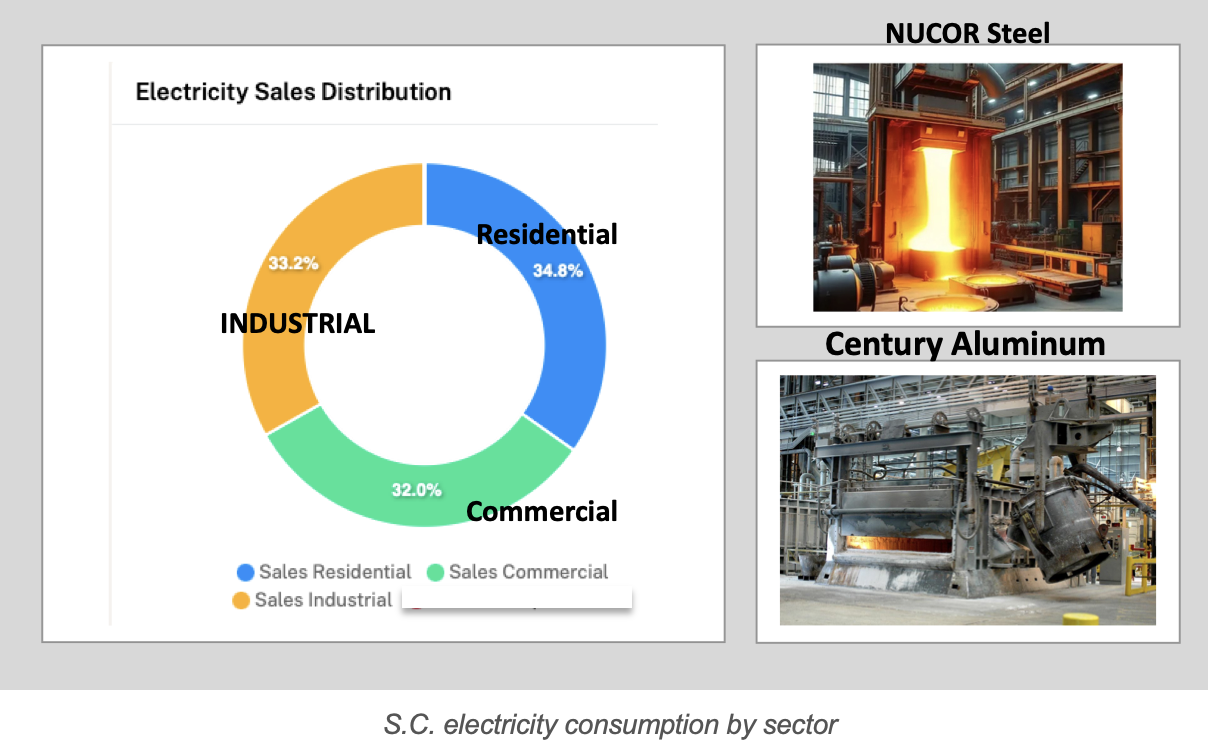Click the orange Sales Industrial legend dot
Image resolution: width=1208 pixels, height=748 pixels.
(241, 601)
